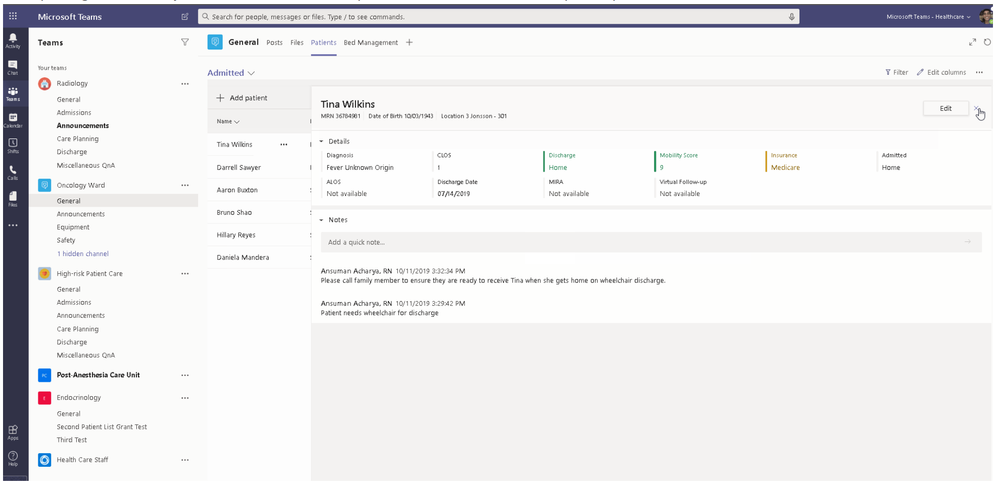Click the reload tab icon
Viewport: 998px width, 485px height.
[x=988, y=42]
